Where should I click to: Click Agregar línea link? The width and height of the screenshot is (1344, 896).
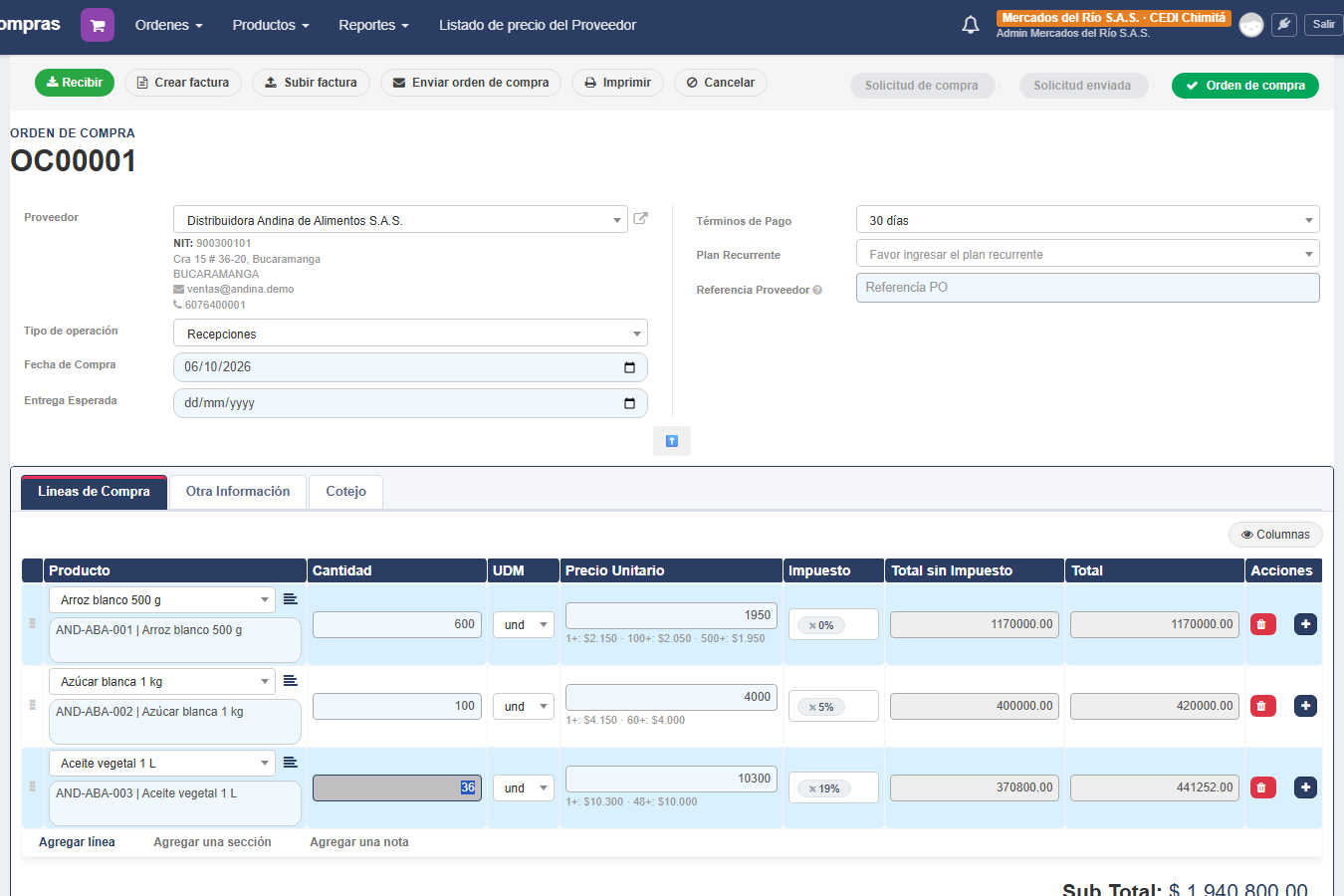(77, 842)
